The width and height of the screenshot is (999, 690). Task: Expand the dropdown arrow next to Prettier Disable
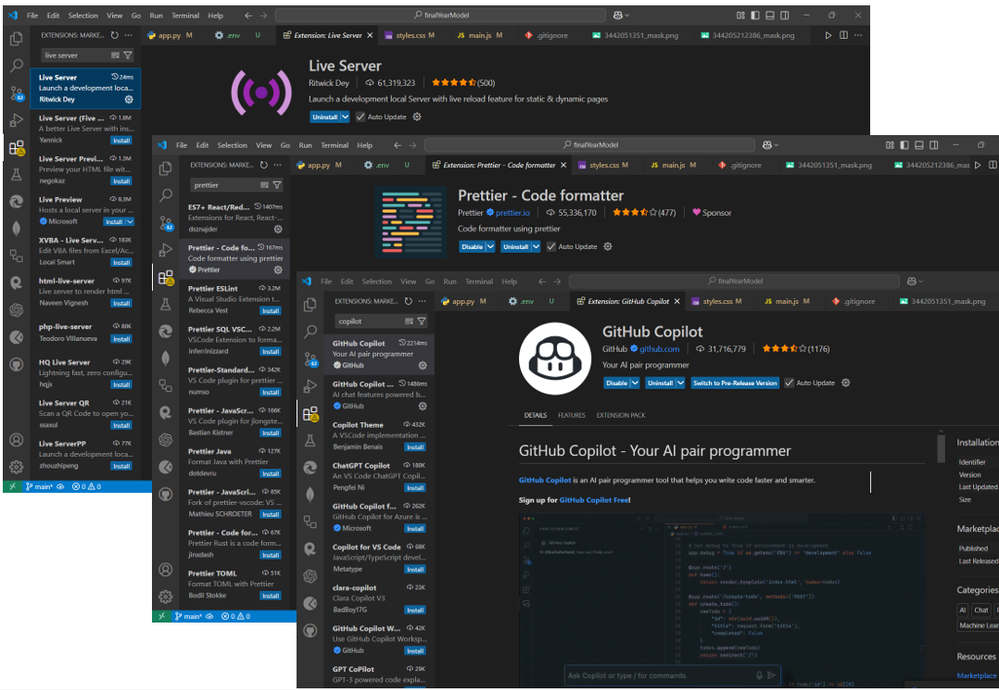490,247
